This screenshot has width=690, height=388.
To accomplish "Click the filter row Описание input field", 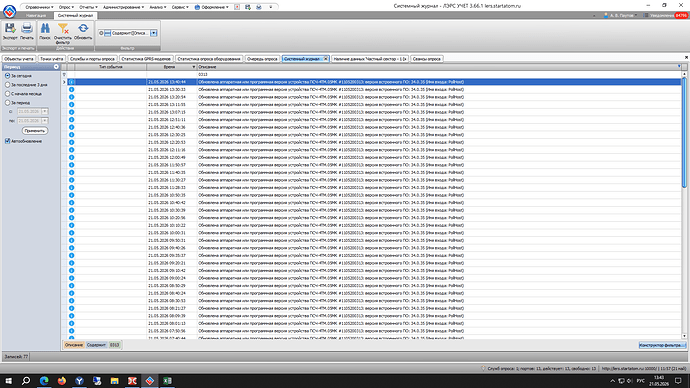I will pos(438,74).
